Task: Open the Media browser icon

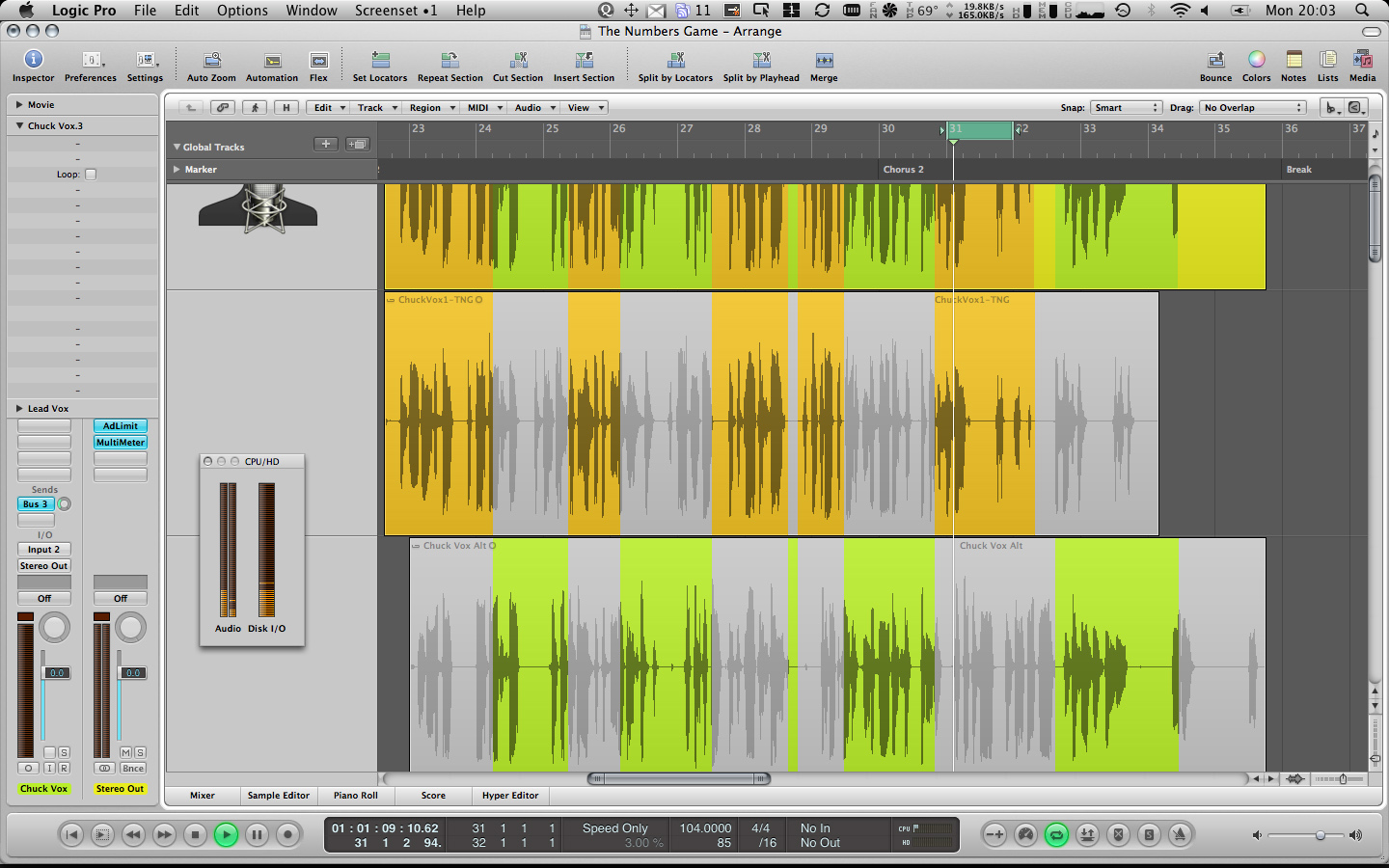Action: pyautogui.click(x=1362, y=61)
